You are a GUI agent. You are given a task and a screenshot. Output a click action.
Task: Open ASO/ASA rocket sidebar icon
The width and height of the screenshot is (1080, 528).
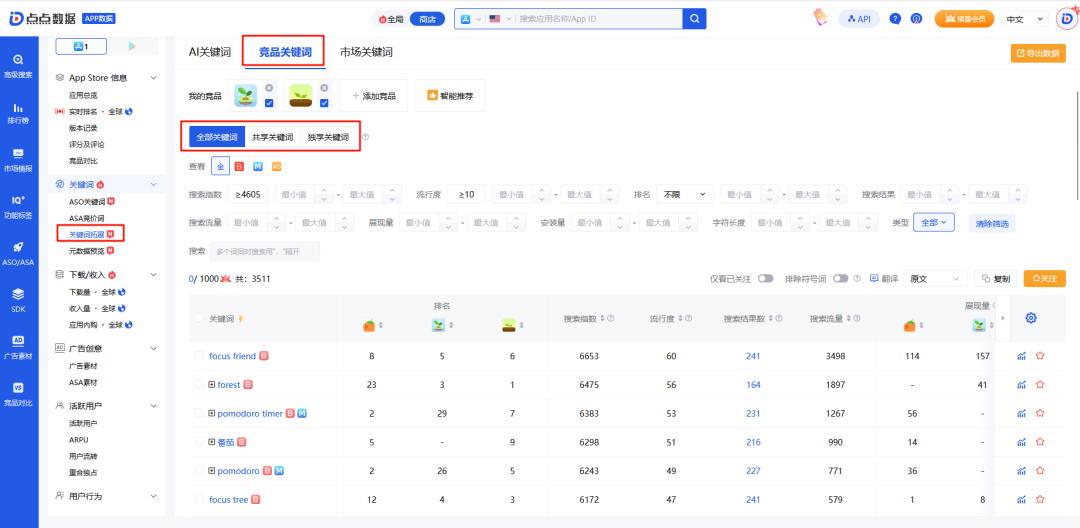tap(19, 253)
